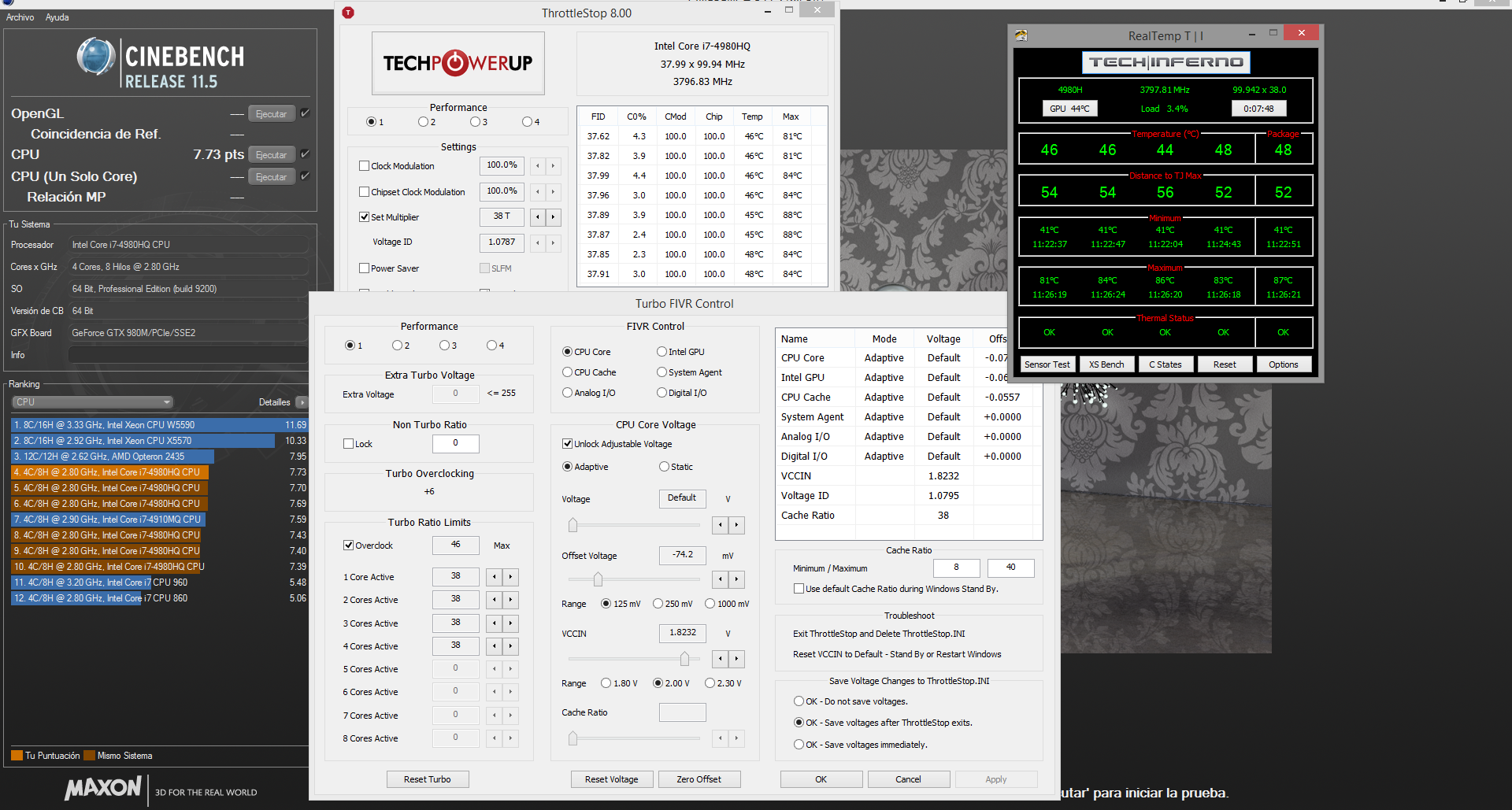Open C States in RealTemp

(1165, 364)
